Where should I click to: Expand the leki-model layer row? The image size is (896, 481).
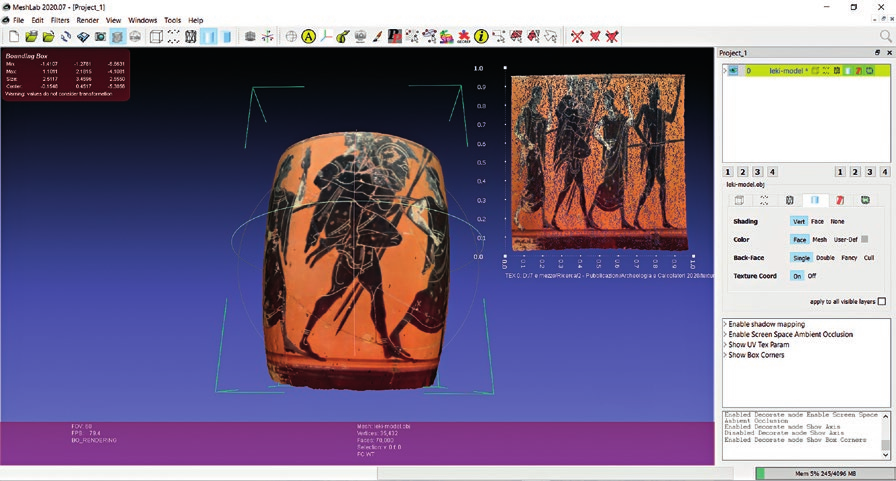click(x=725, y=71)
